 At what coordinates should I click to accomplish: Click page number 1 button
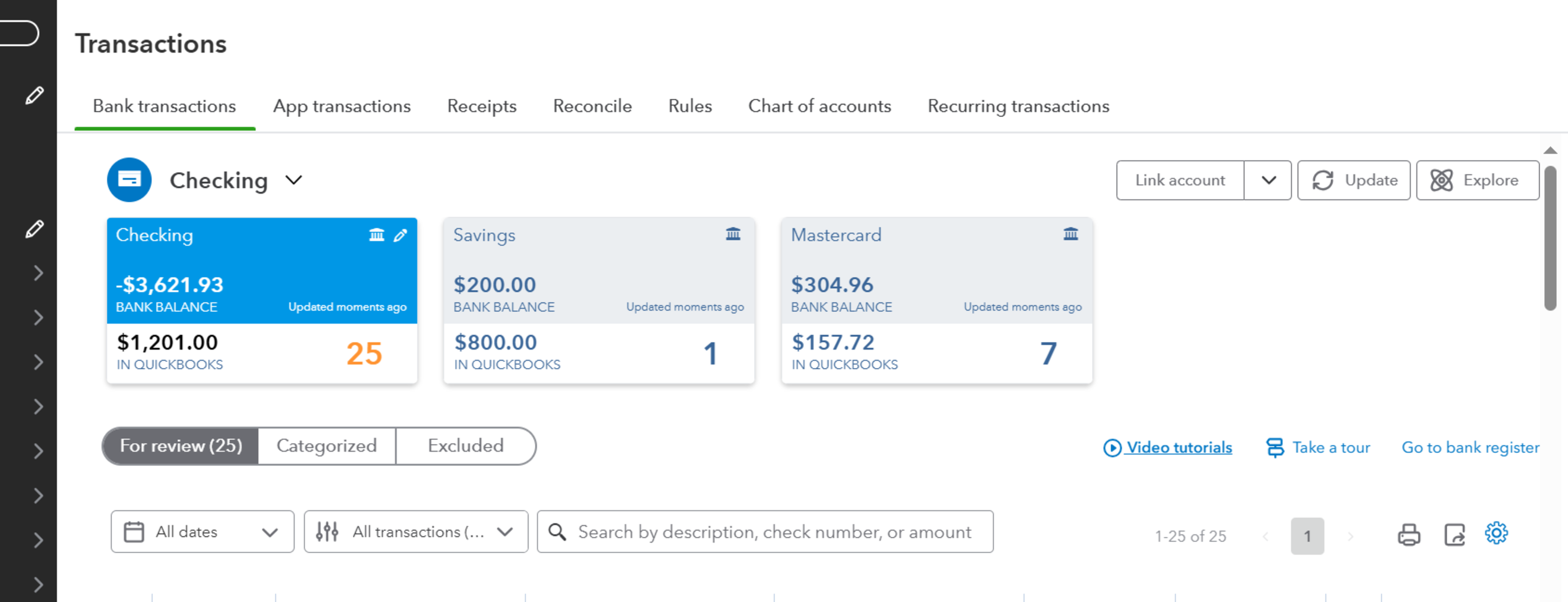pos(1307,536)
